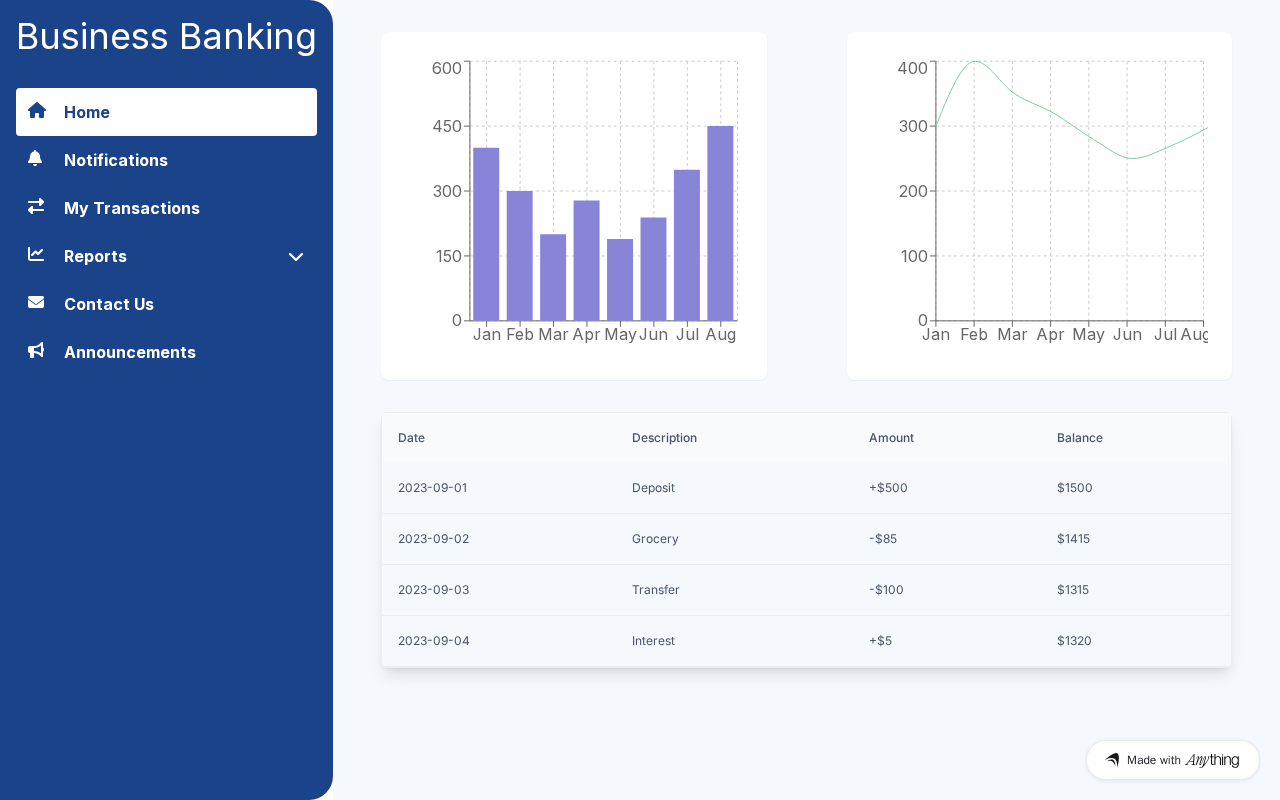The height and width of the screenshot is (800, 1280).
Task: Open the Made with Anything badge
Action: [1172, 760]
